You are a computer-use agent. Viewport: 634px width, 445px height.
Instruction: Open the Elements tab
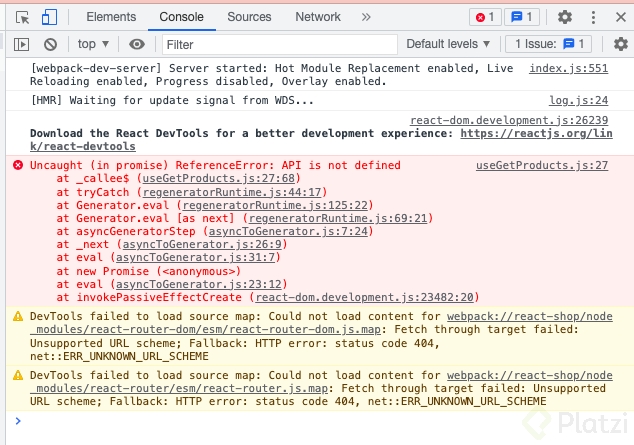point(111,17)
